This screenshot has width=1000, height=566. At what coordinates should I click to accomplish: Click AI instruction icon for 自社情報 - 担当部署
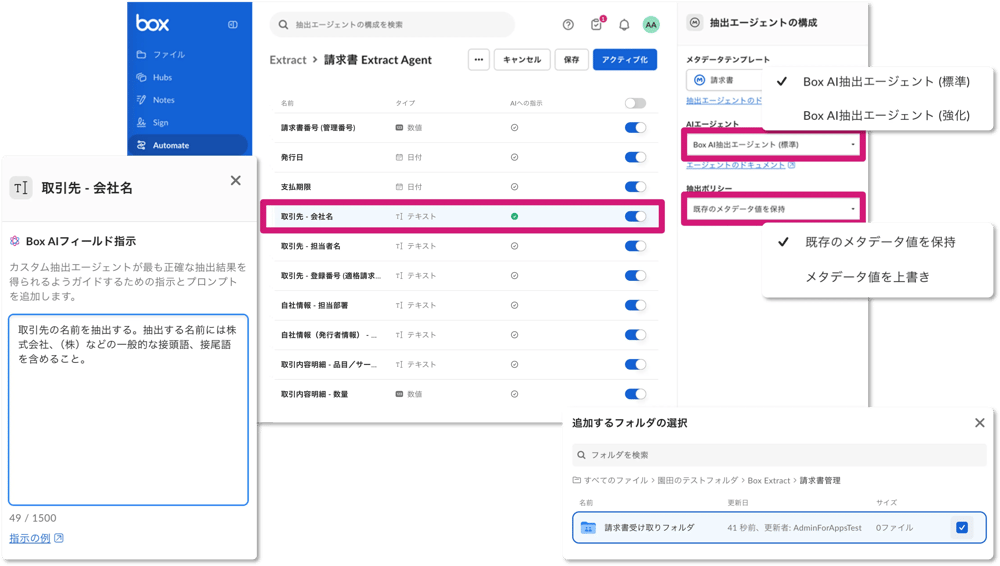[515, 305]
